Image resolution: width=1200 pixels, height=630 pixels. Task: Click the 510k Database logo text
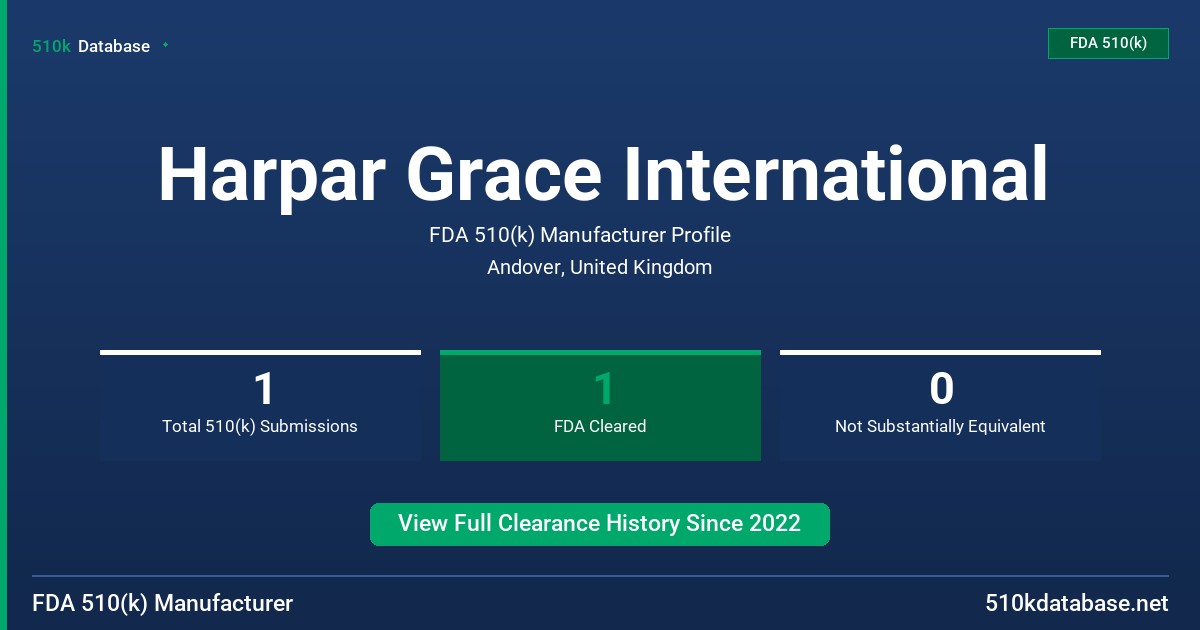tap(91, 46)
